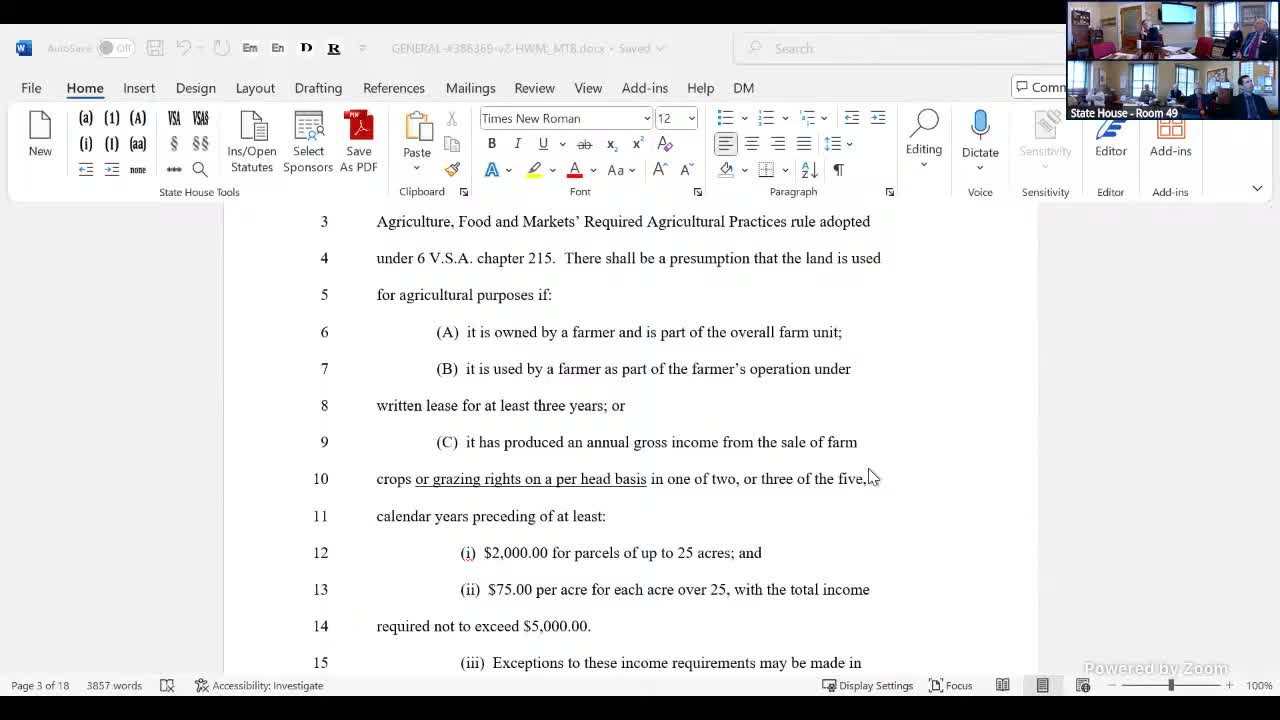The image size is (1280, 720).
Task: Create a New document
Action: (40, 135)
